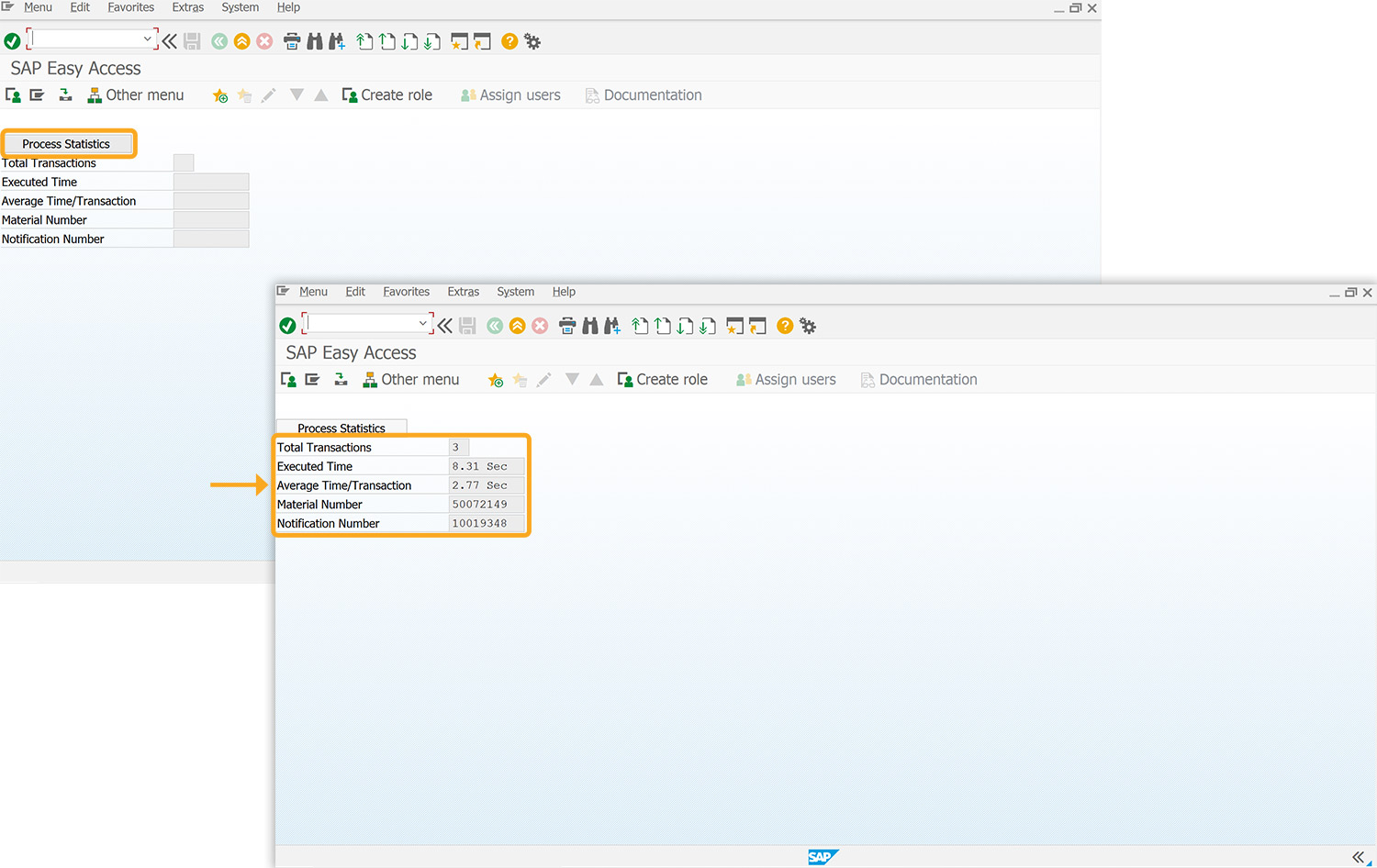The height and width of the screenshot is (868, 1377).
Task: Click the Help question mark in background window
Action: pos(509,41)
